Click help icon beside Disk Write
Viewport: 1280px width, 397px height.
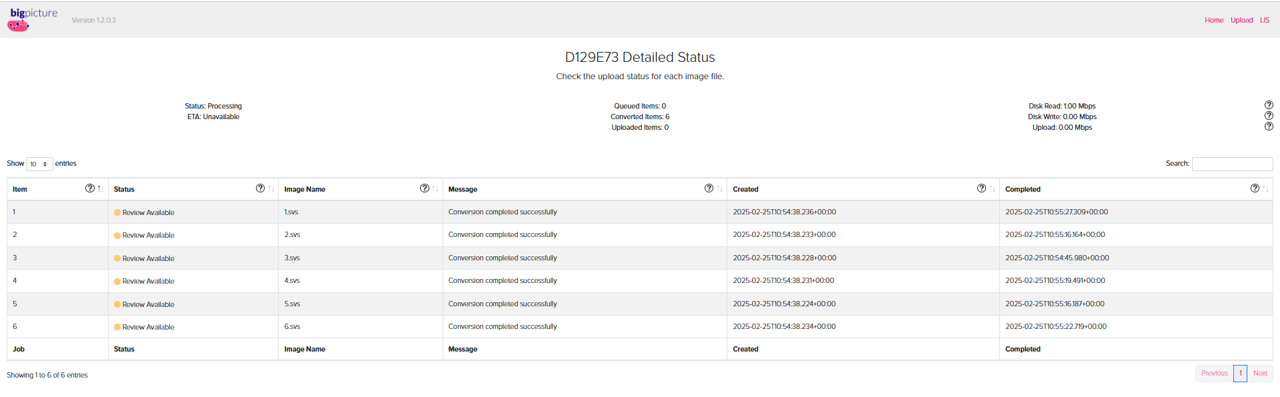pyautogui.click(x=1269, y=116)
